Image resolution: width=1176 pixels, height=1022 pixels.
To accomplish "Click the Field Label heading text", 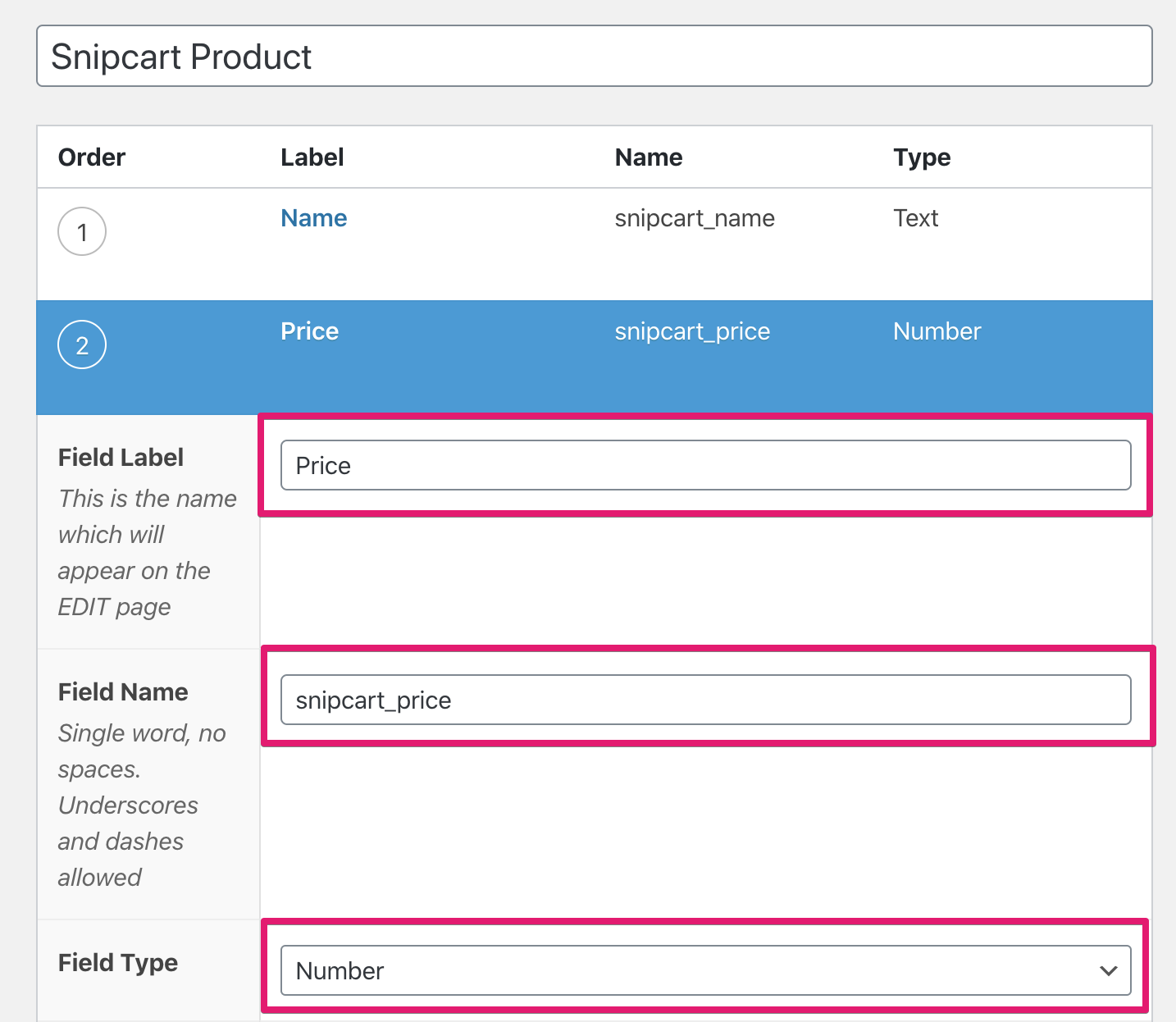I will pos(121,458).
